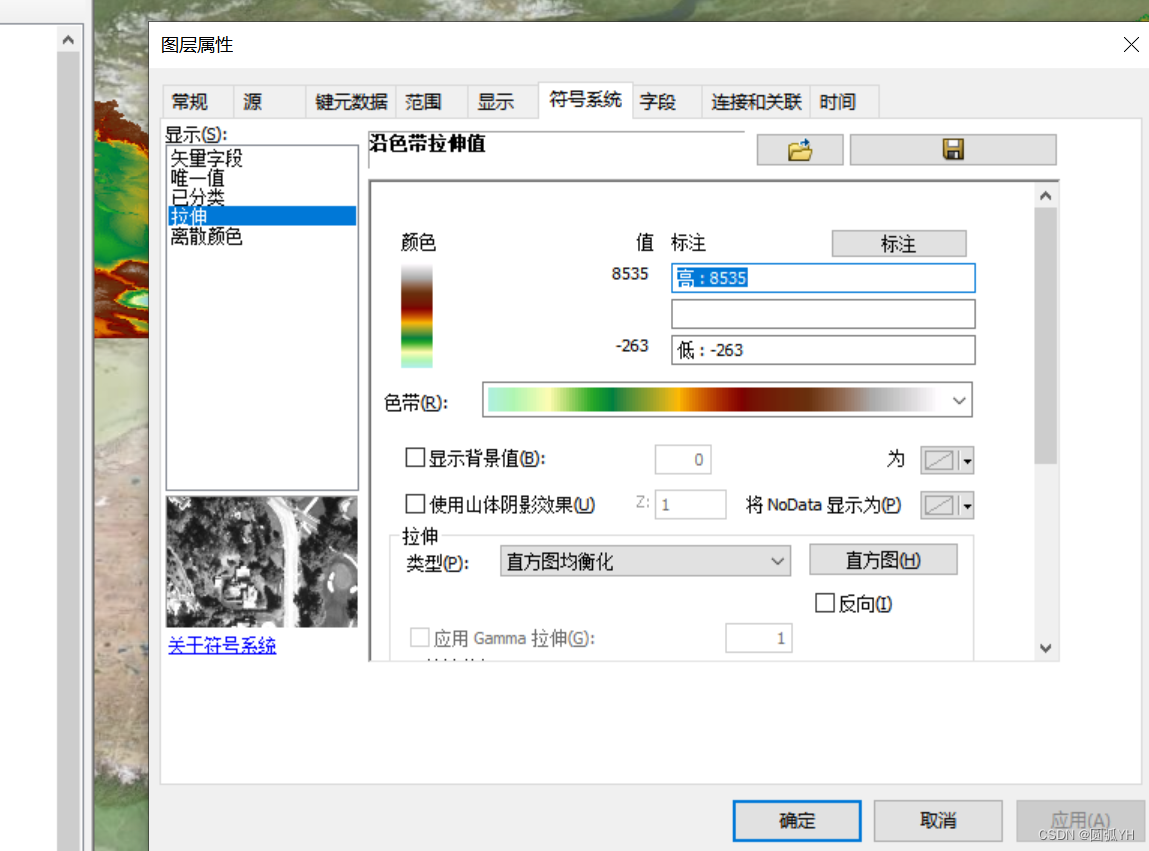Enable the 显示背景值 checkbox

[415, 458]
